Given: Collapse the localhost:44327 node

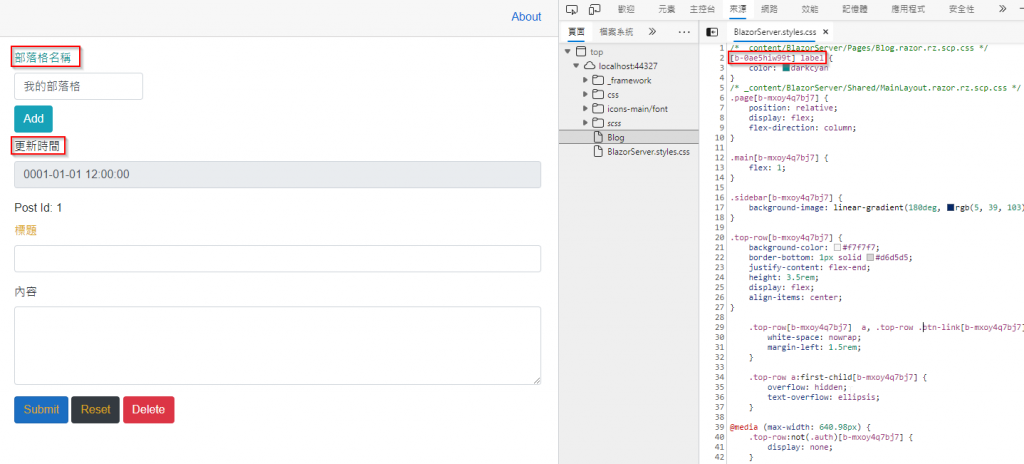Looking at the screenshot, I should [x=577, y=66].
